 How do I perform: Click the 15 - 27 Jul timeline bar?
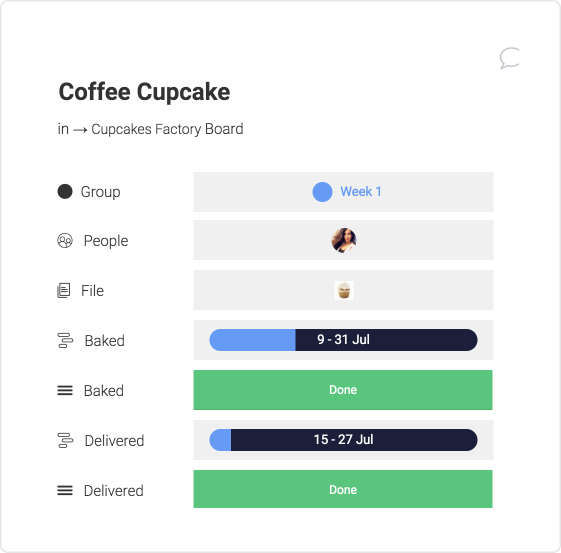[343, 440]
